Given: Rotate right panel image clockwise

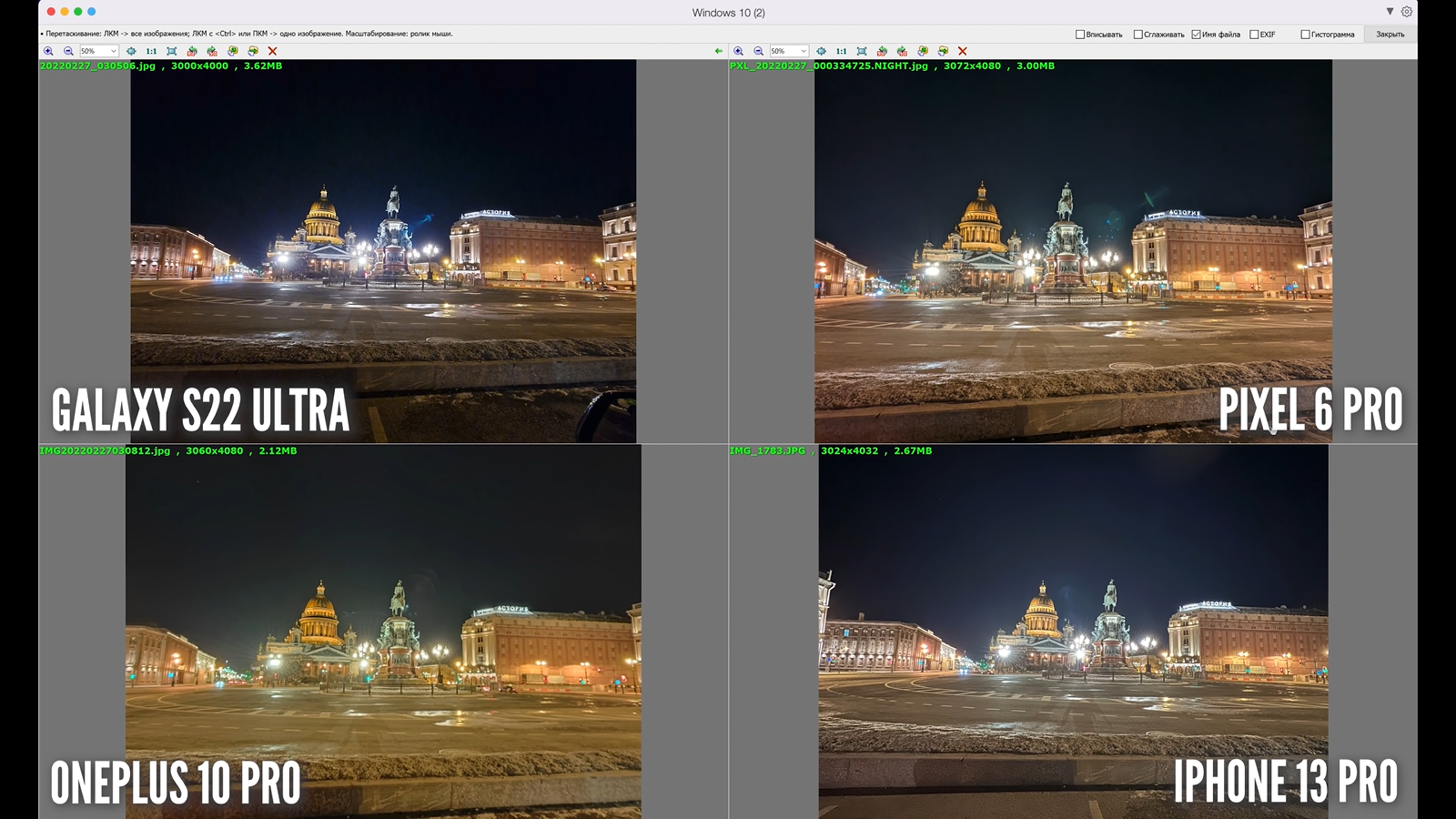Looking at the screenshot, I should [902, 51].
